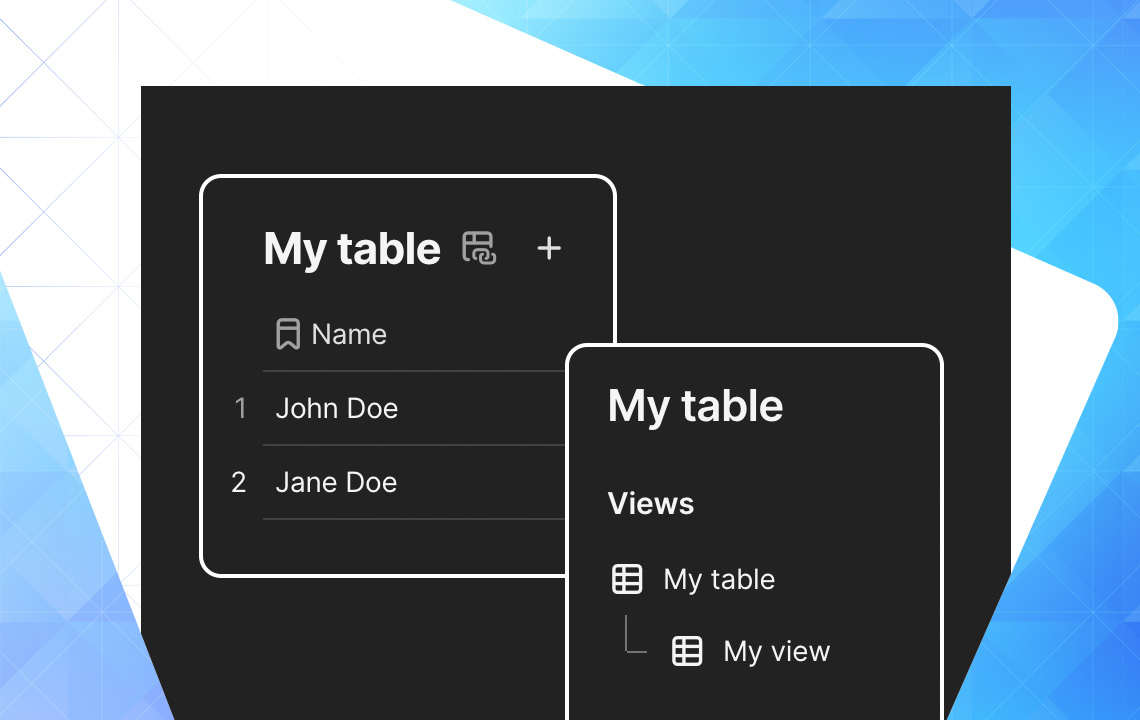Select the grid icon next to My table view
Image resolution: width=1140 pixels, height=720 pixels.
(627, 578)
